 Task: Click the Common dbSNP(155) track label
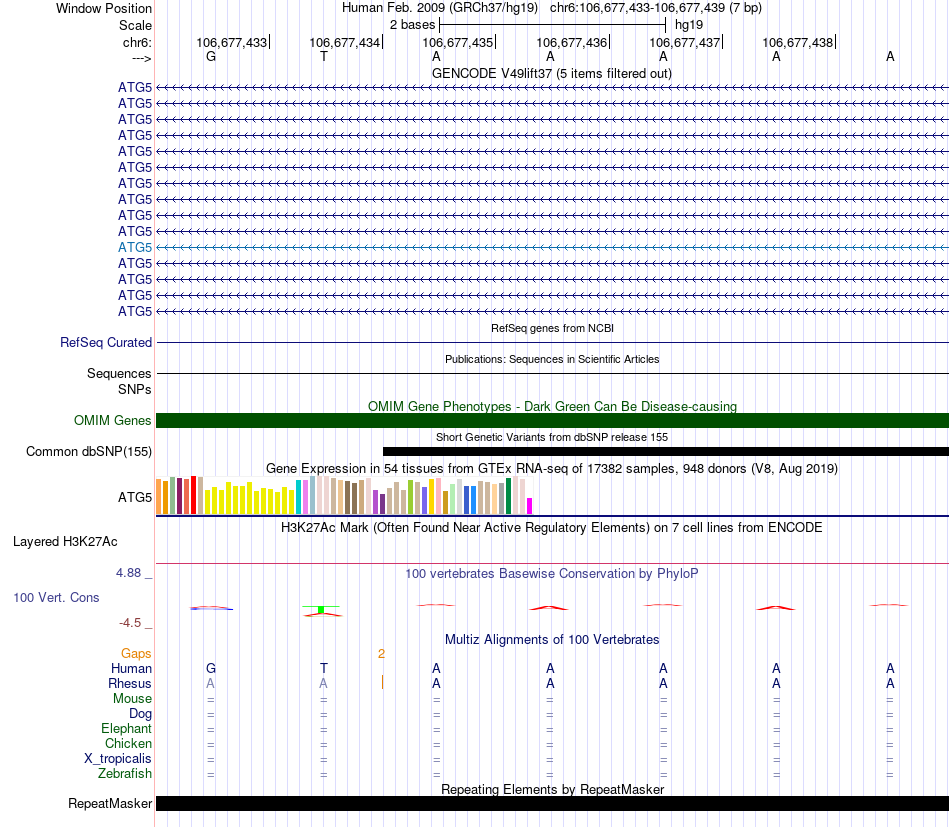tap(89, 451)
